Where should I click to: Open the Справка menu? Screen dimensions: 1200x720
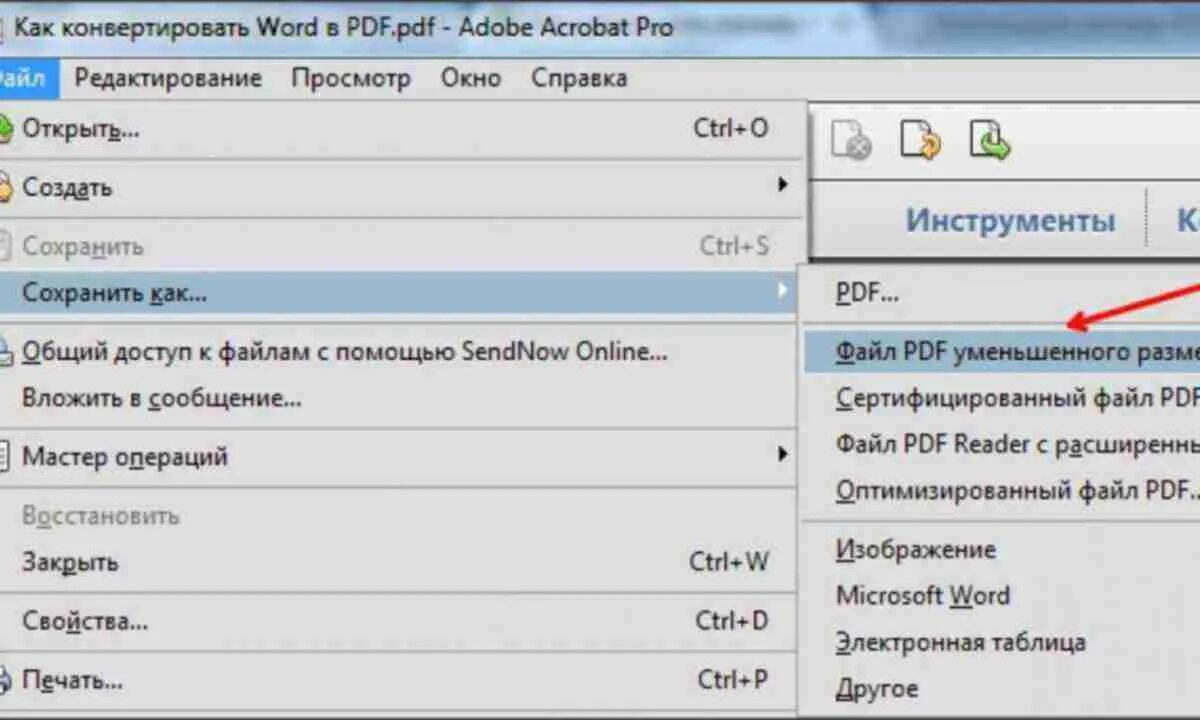(579, 78)
